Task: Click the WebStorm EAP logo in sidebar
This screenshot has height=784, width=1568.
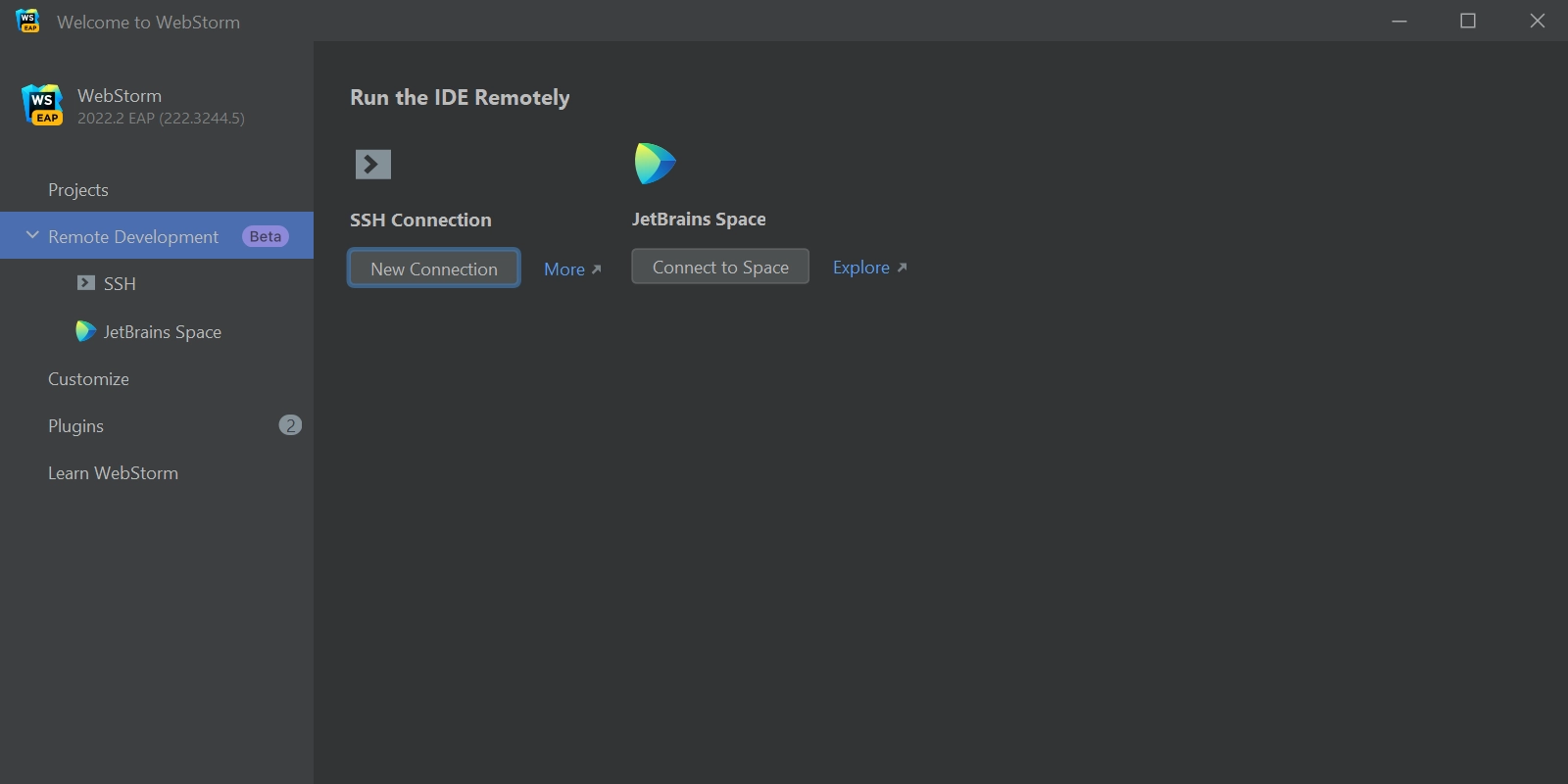Action: point(42,106)
